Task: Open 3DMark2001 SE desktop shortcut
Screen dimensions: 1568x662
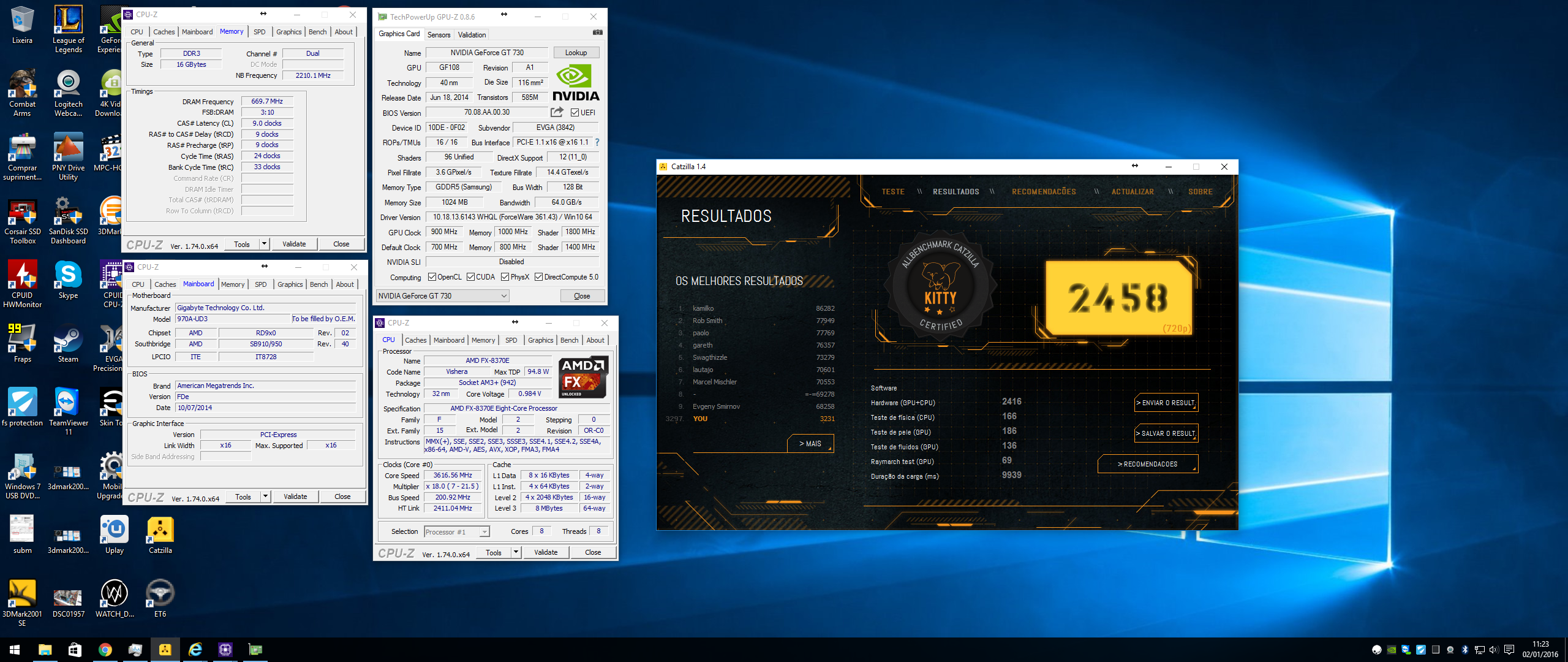Action: [x=22, y=603]
